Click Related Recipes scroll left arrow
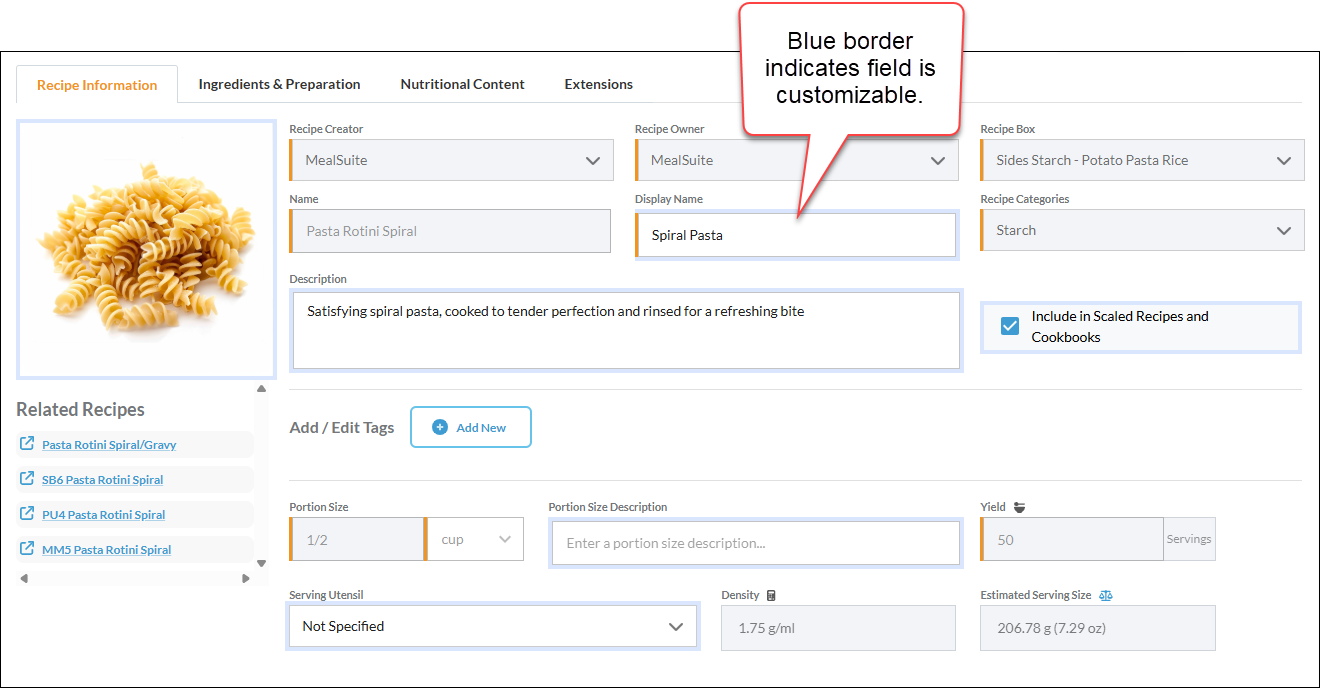The width and height of the screenshot is (1320, 688). 24,578
